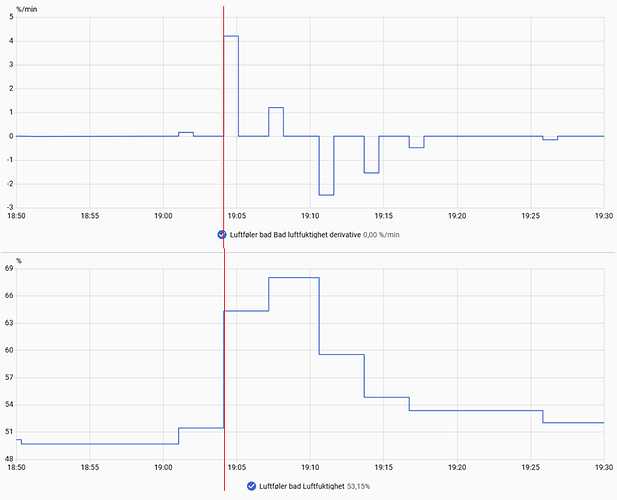Click the red vertical marker in upper chart

(x=224, y=126)
